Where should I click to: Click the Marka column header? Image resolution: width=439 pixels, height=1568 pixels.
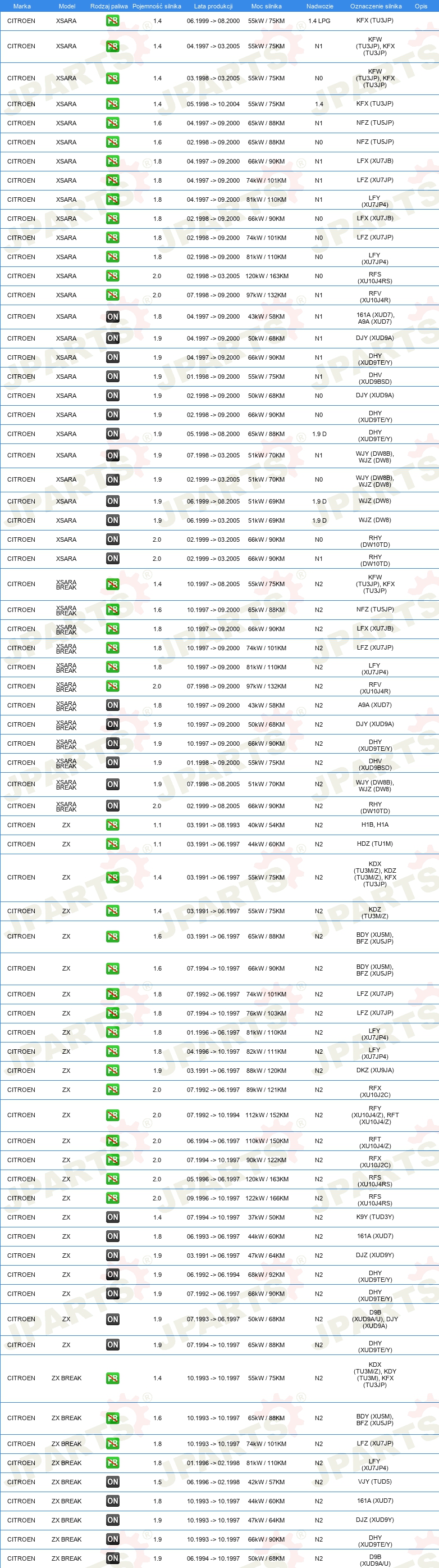coord(22,6)
